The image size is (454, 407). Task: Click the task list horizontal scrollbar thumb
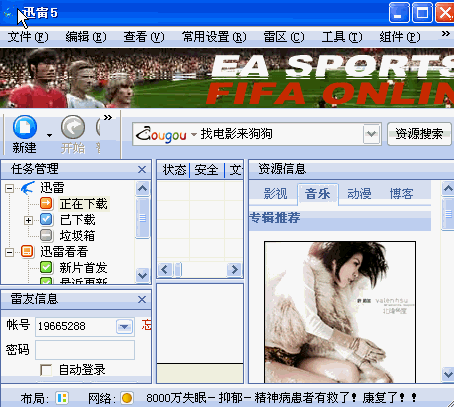178,269
